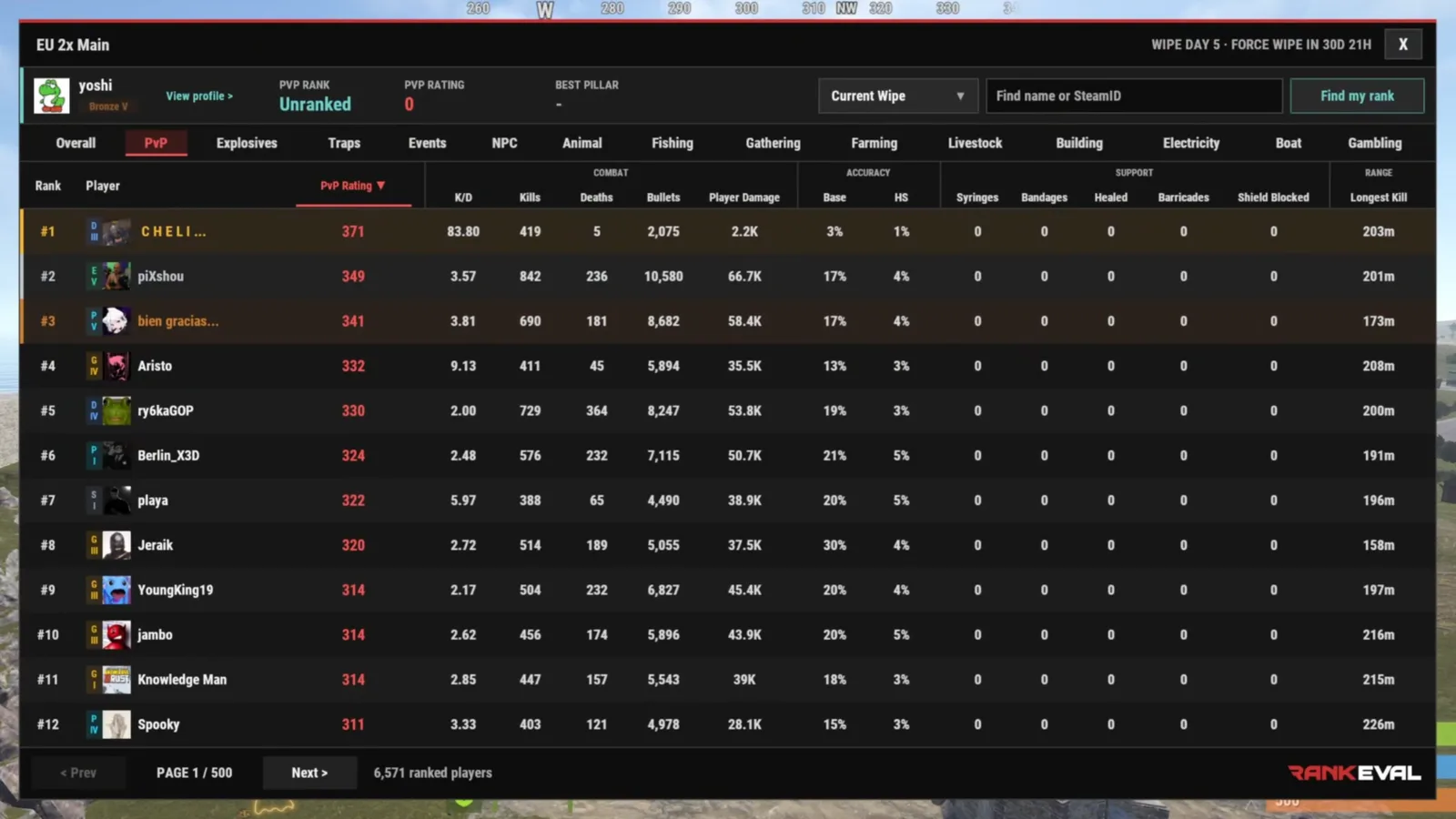
Task: Open the Fishing tab
Action: 672,143
